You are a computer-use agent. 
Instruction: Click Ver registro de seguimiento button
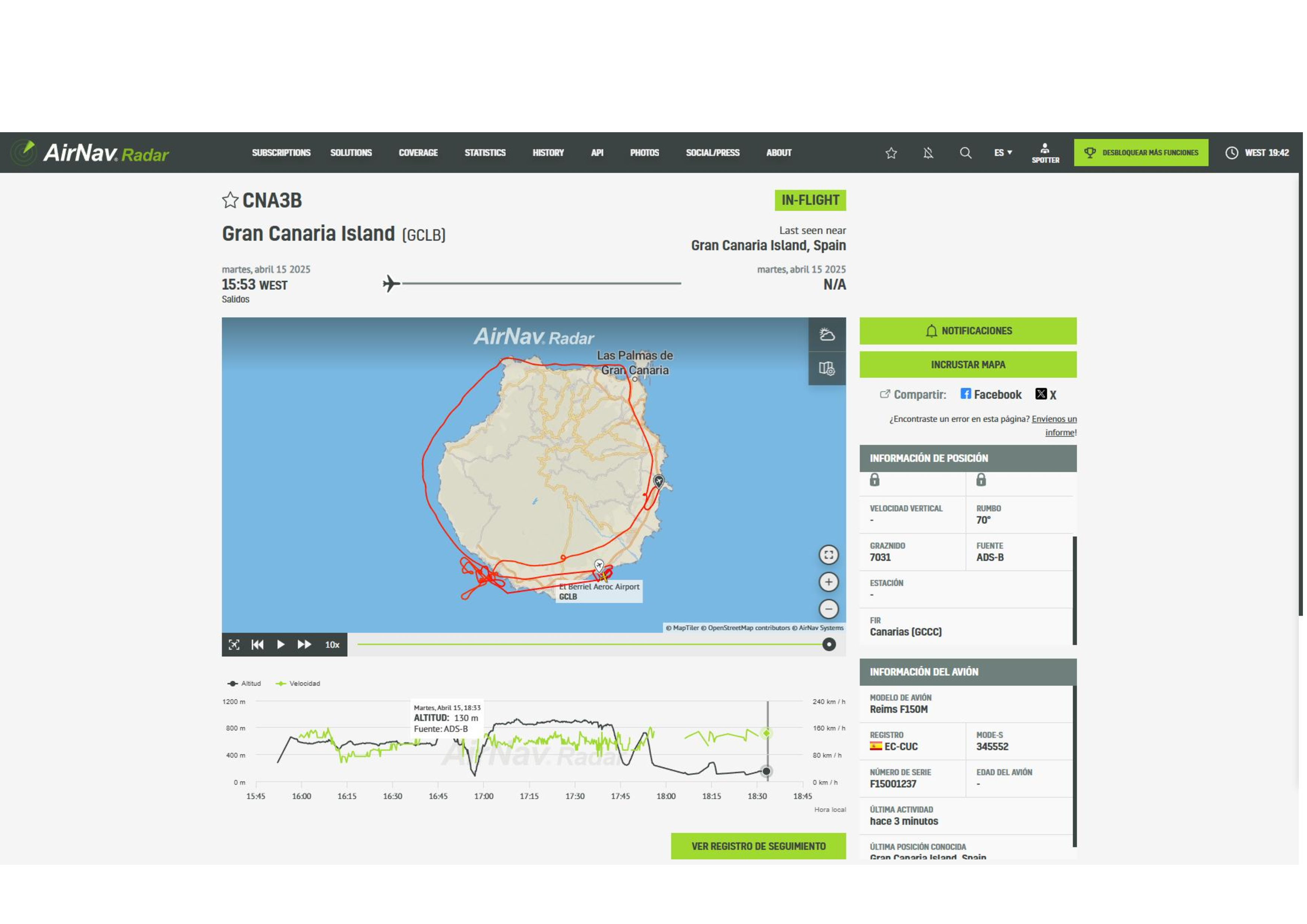(759, 847)
